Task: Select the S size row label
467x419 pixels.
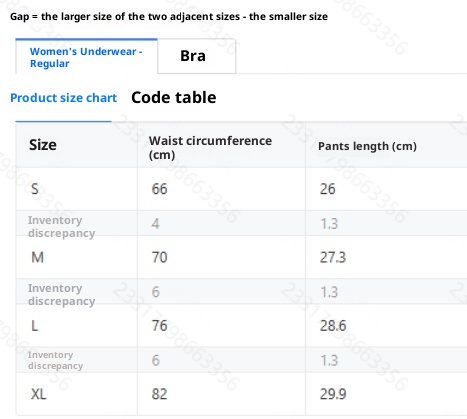Action: pyautogui.click(x=35, y=189)
